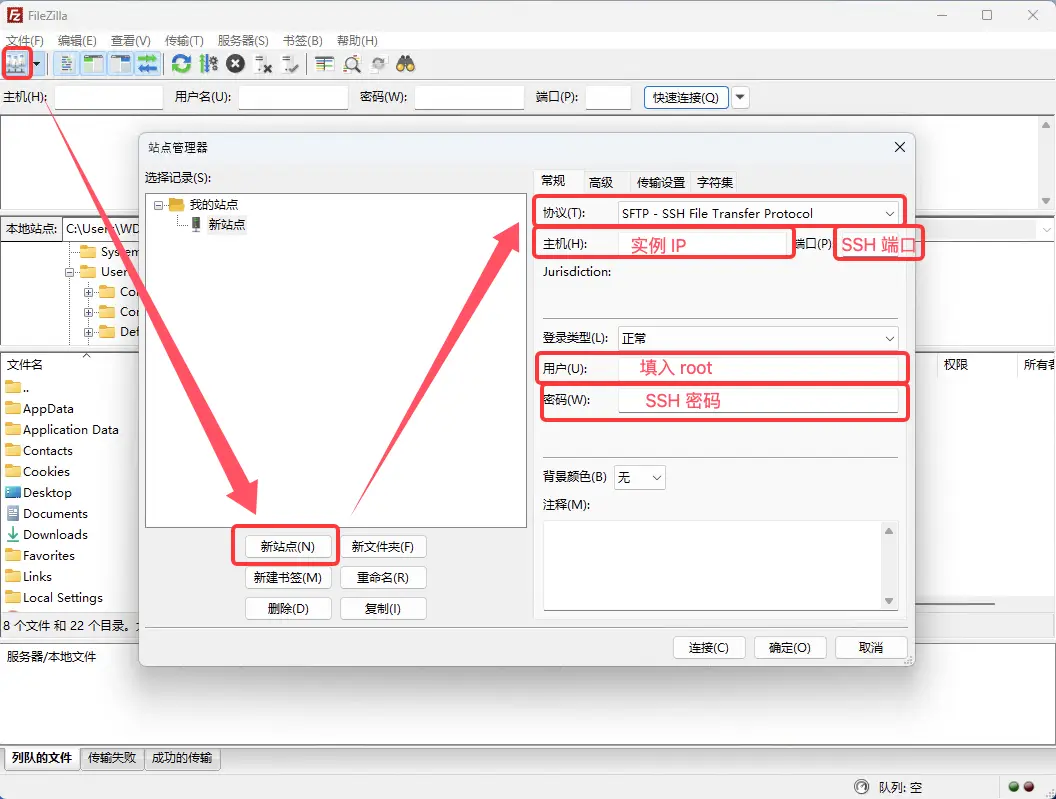
Task: Open the Site Manager toolbar icon
Action: coord(16,64)
